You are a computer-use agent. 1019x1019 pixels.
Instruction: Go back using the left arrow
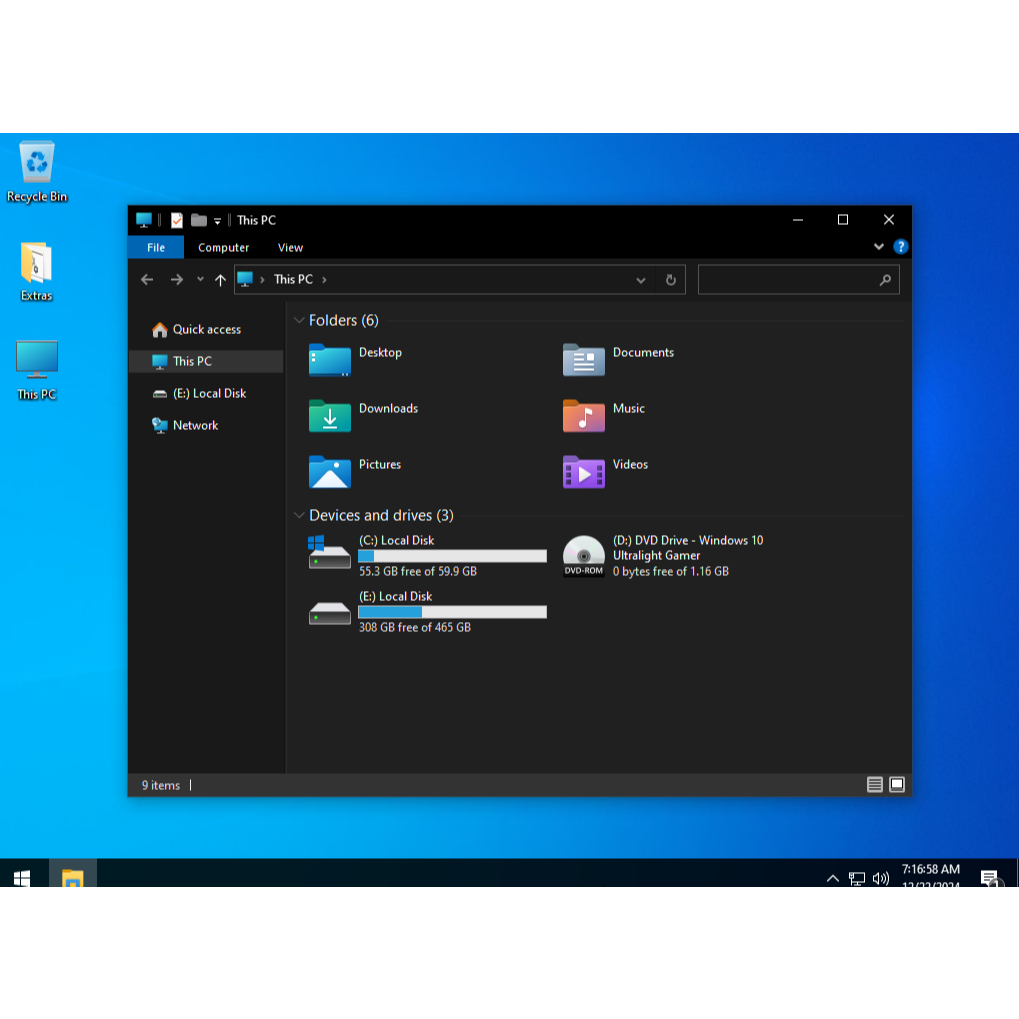148,279
